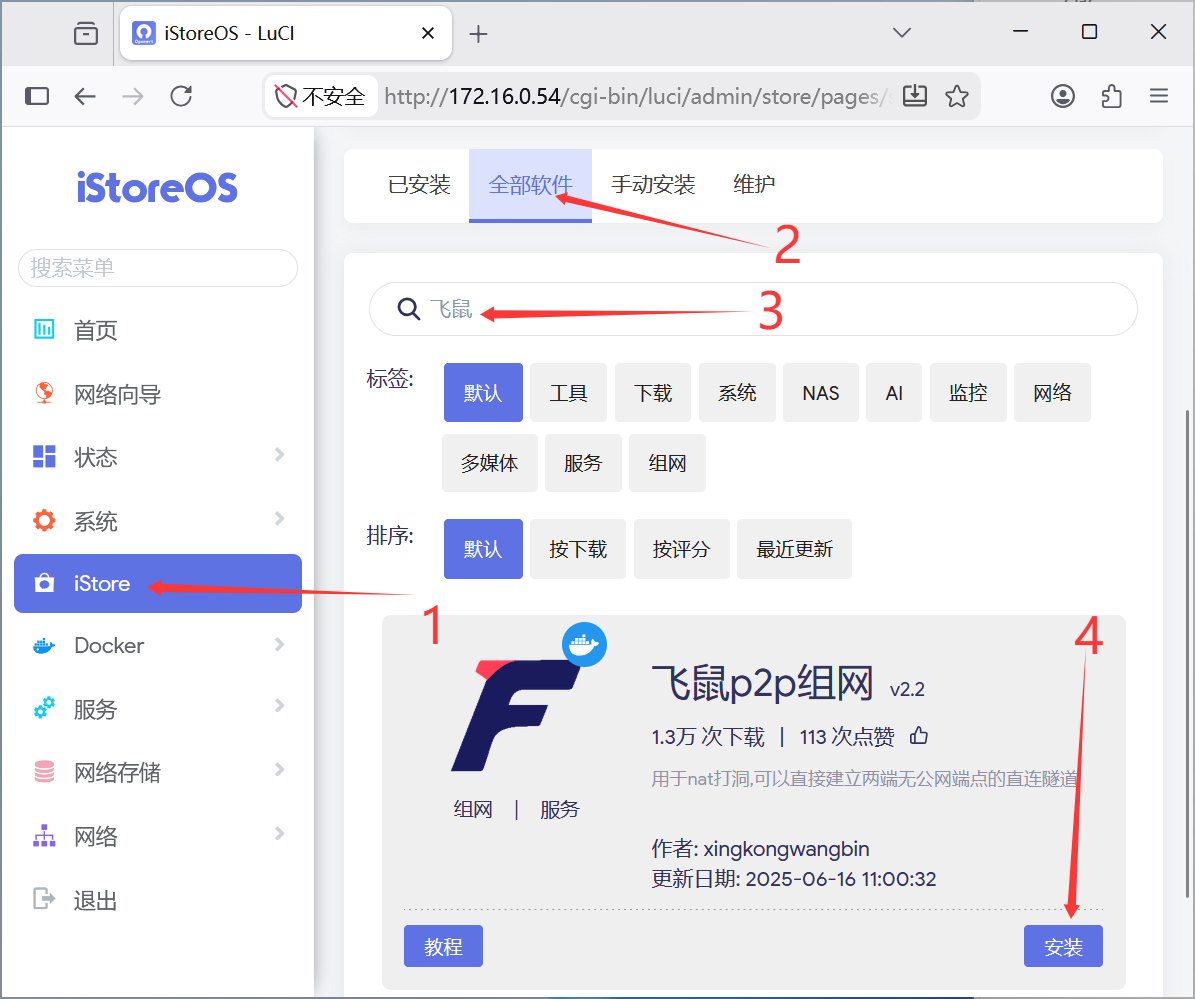The height and width of the screenshot is (999, 1195).
Task: Expand the 网络 menu chevron
Action: [279, 834]
